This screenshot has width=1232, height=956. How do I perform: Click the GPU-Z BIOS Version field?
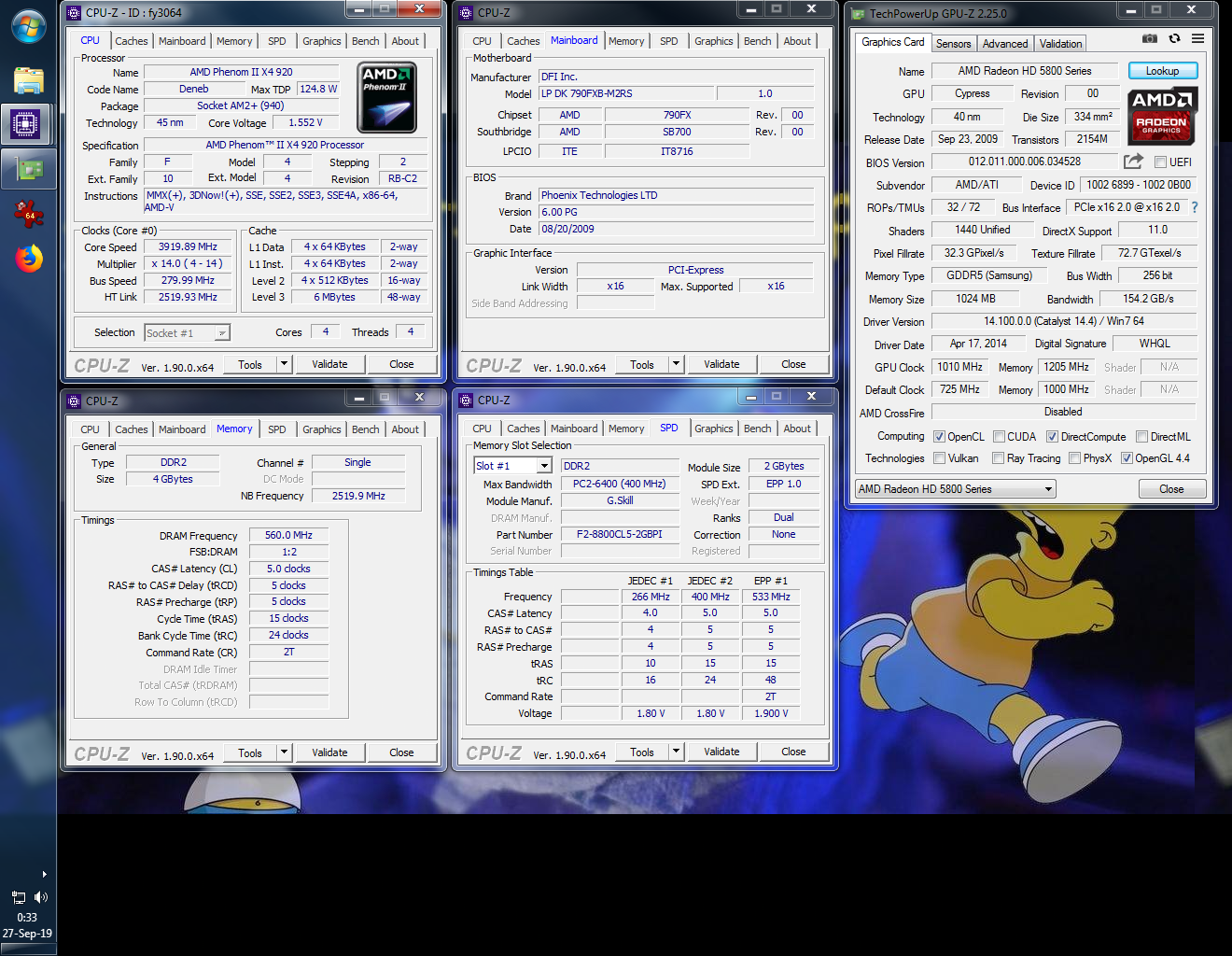1024,162
